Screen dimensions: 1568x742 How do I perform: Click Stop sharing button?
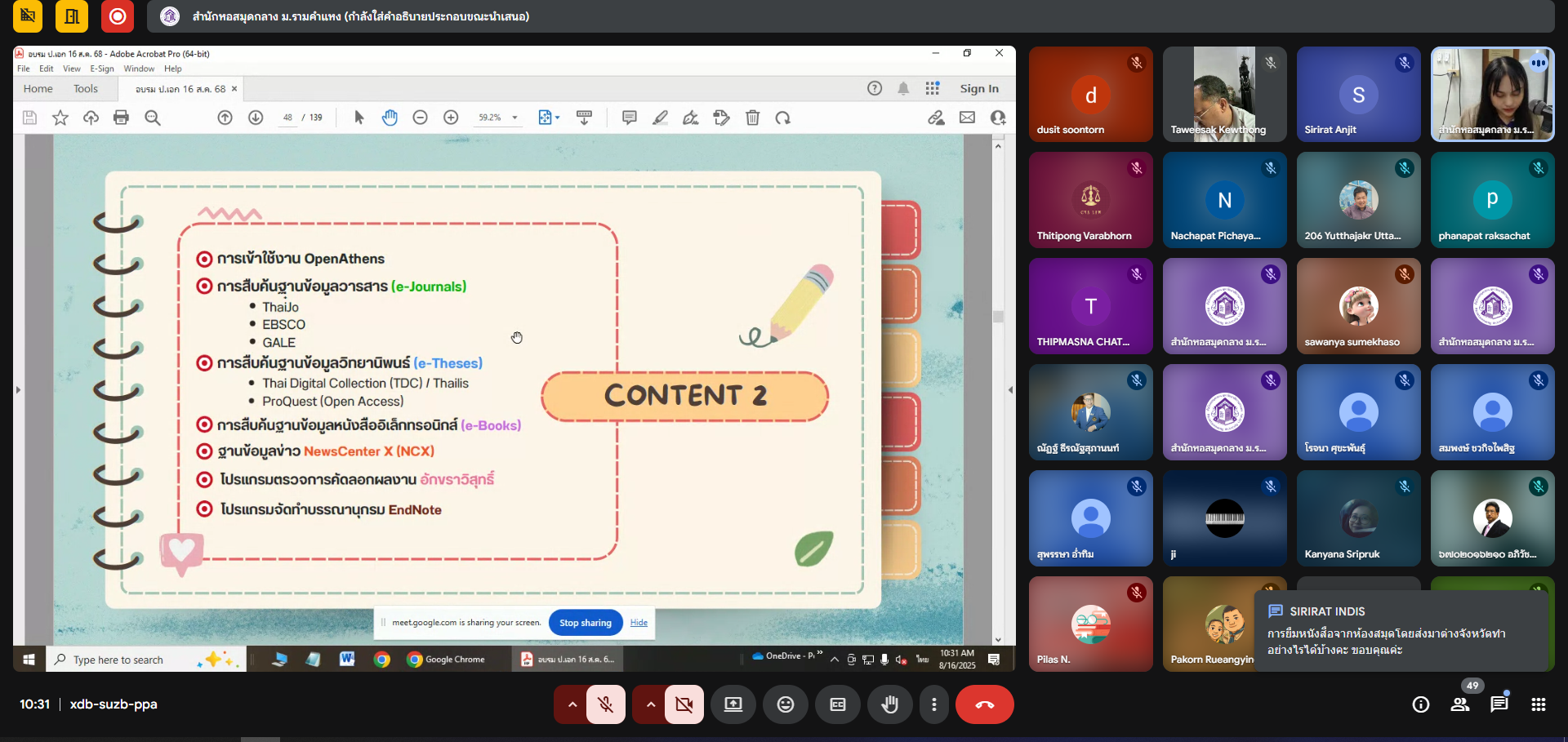tap(586, 623)
